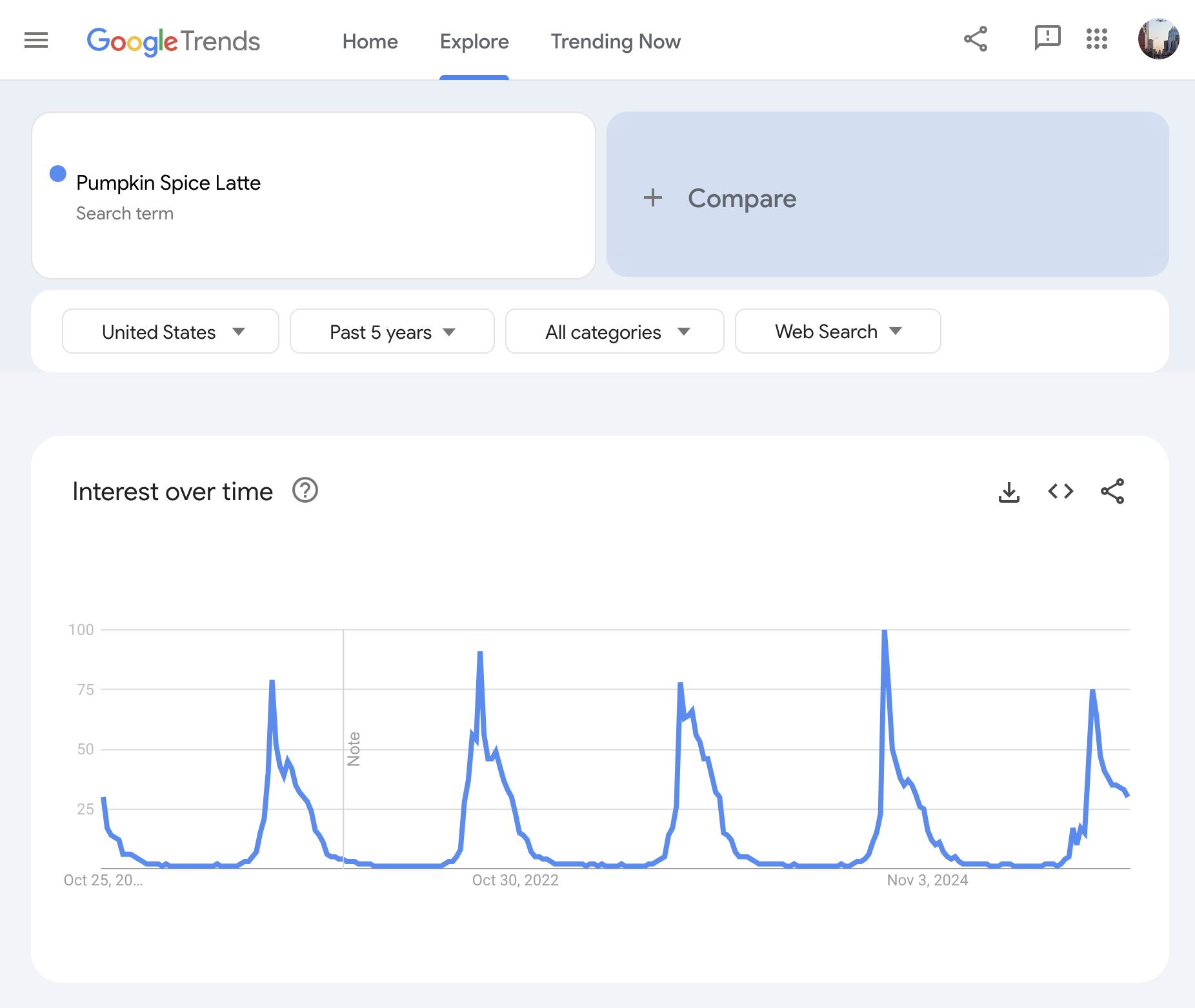Image resolution: width=1195 pixels, height=1008 pixels.
Task: Open the United States region dropdown
Action: coord(171,332)
